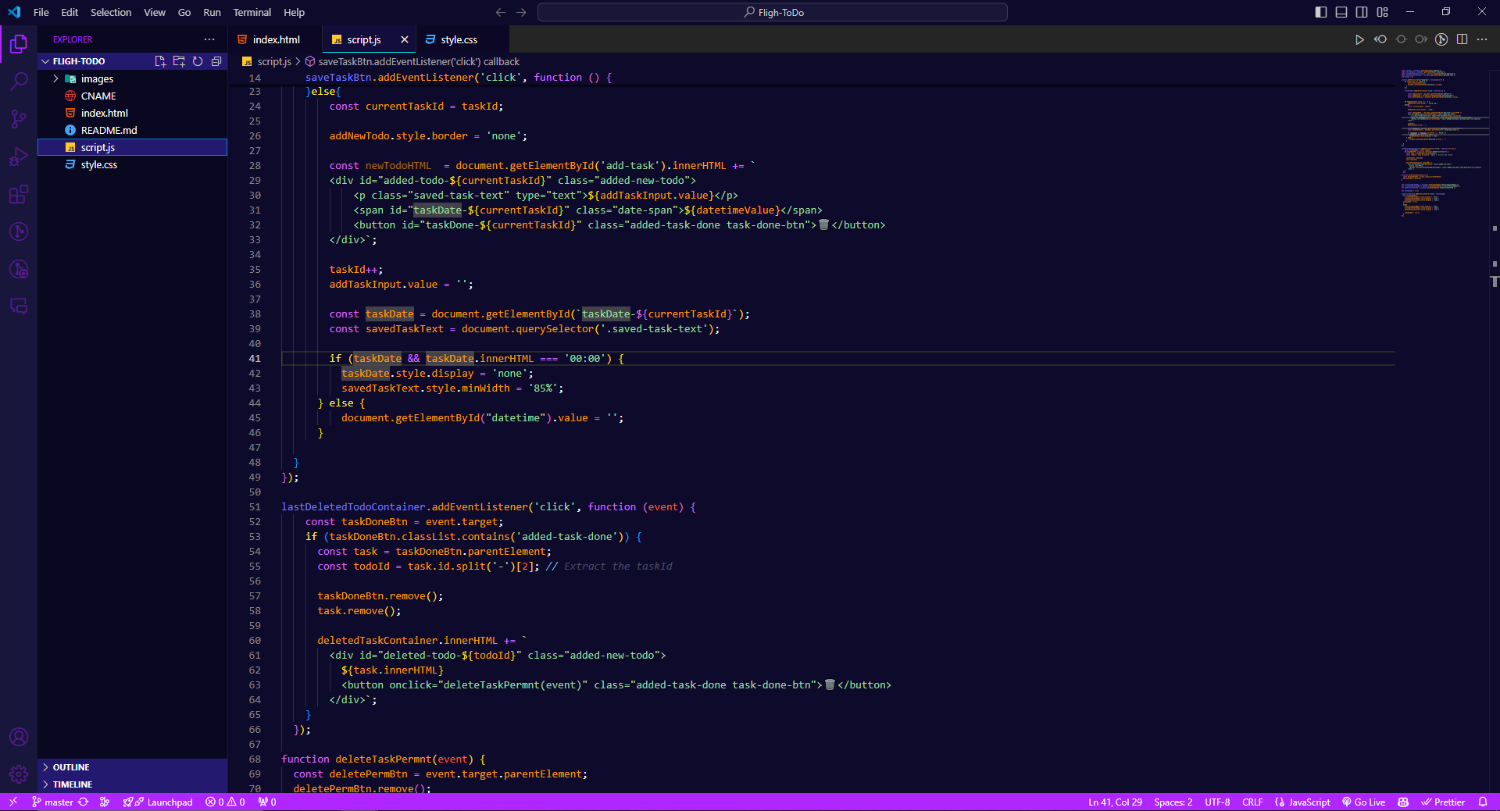Viewport: 1500px width, 811px height.
Task: Go to previous change arrow icon
Action: 1380,40
